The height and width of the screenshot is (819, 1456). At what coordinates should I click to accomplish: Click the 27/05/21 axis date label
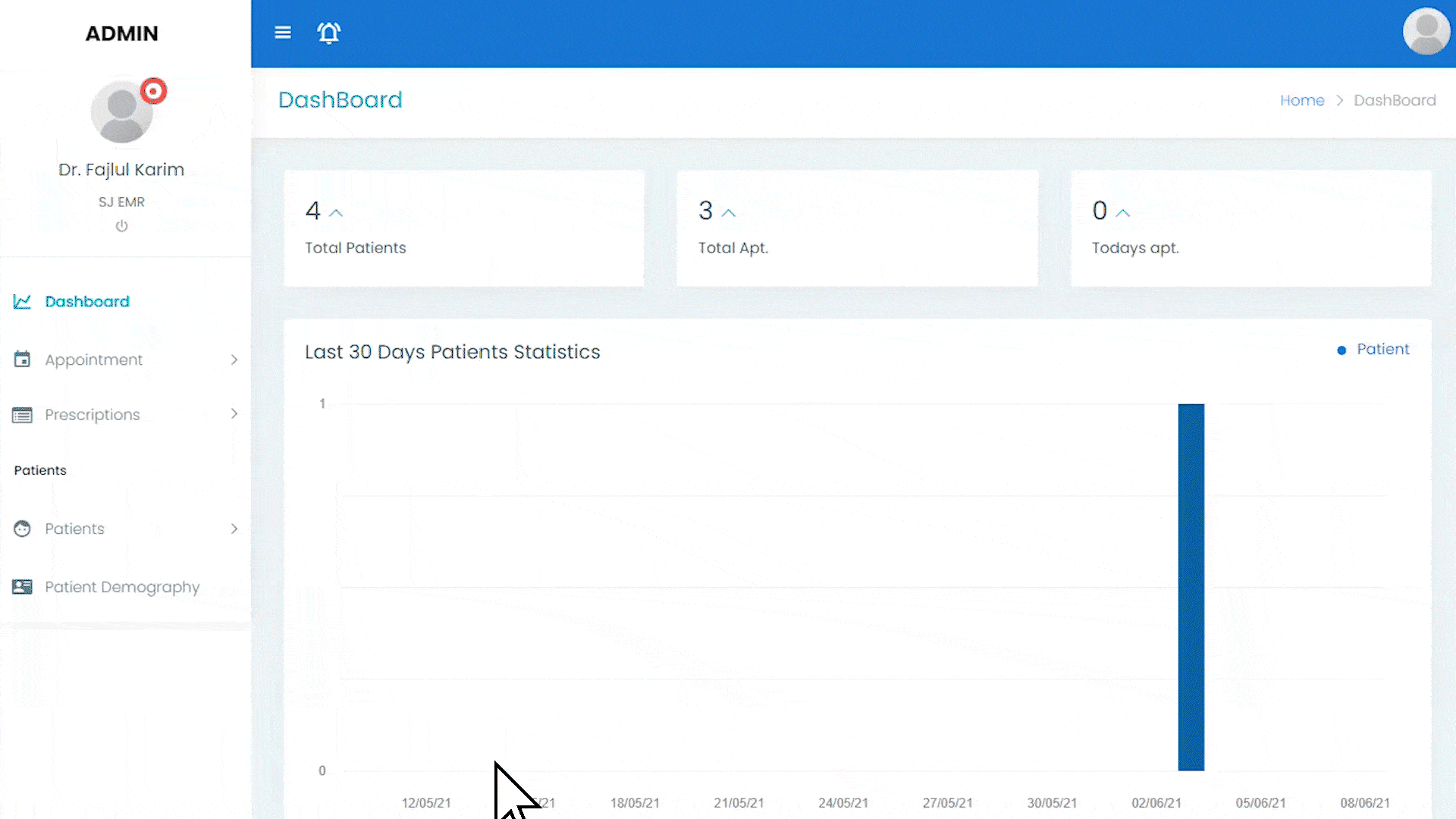[x=947, y=802]
